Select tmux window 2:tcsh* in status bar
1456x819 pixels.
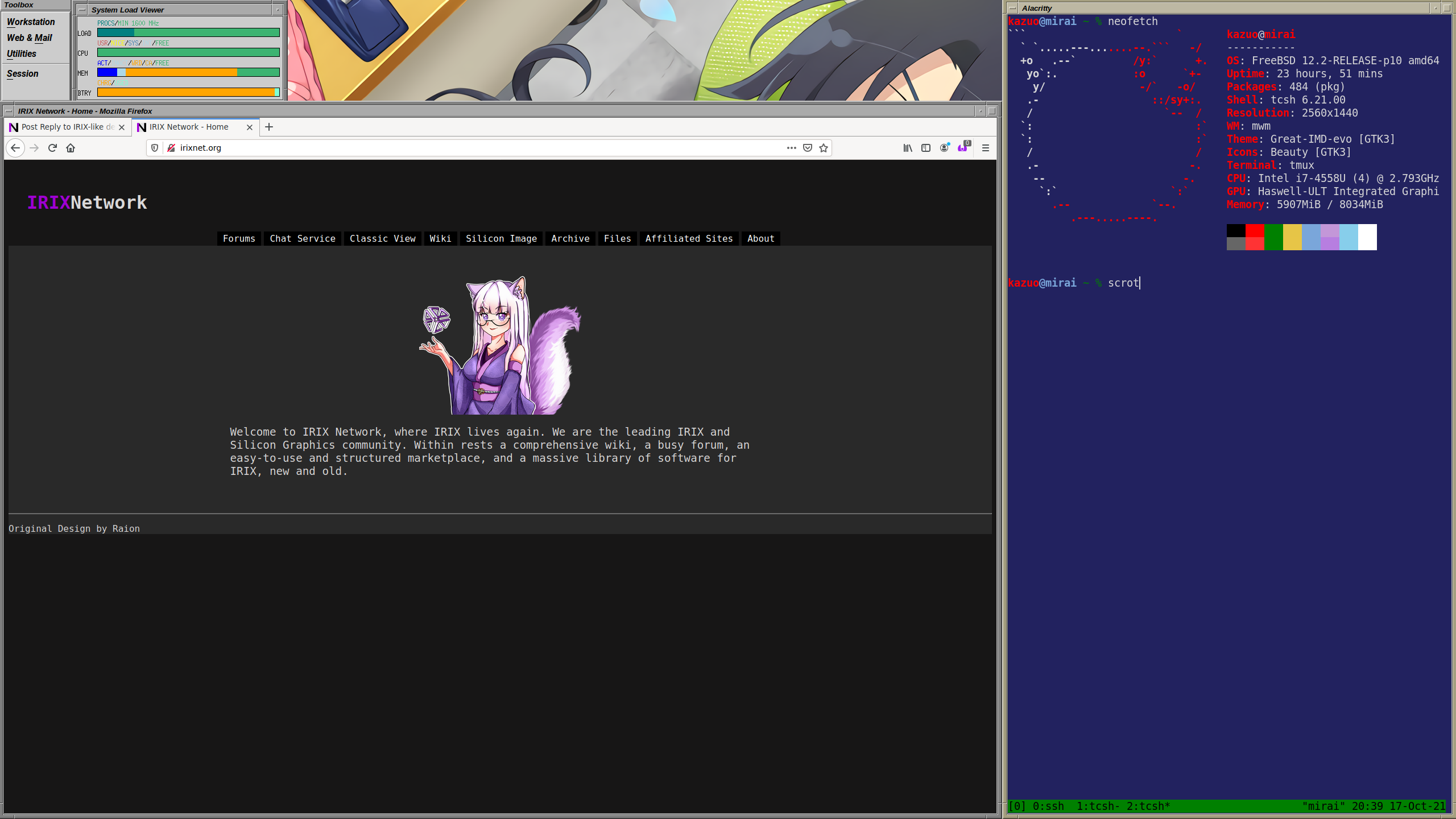click(x=1148, y=806)
